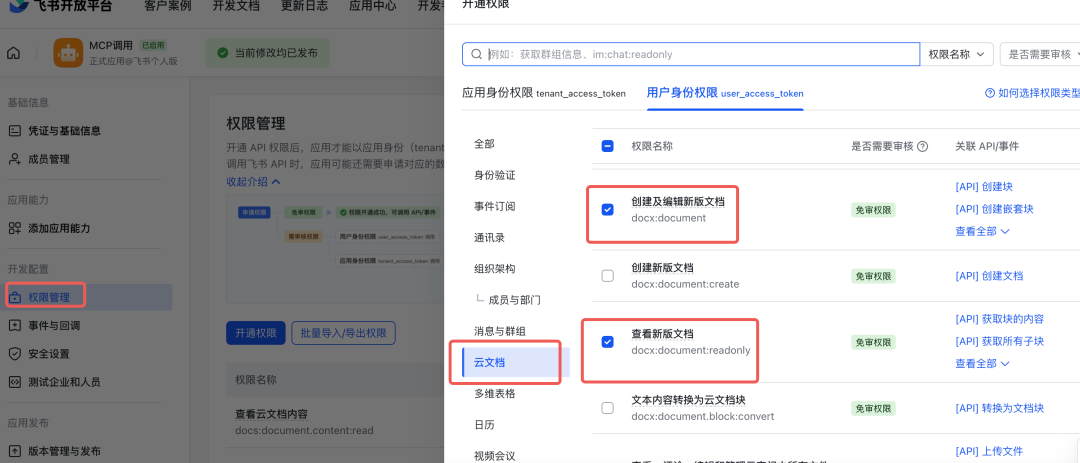Collapse the 收起介绍 section
The image size is (1080, 463).
click(253, 181)
